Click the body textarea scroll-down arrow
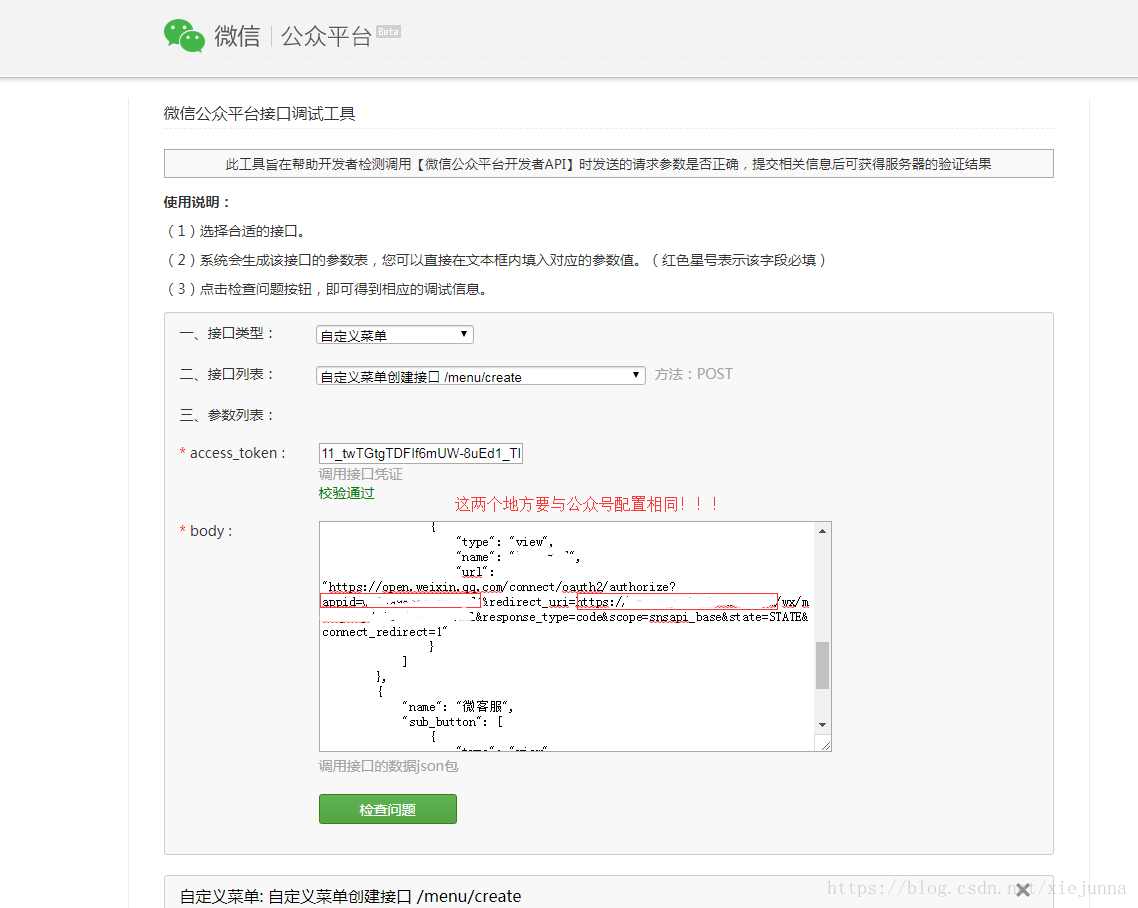1138x908 pixels. [822, 724]
